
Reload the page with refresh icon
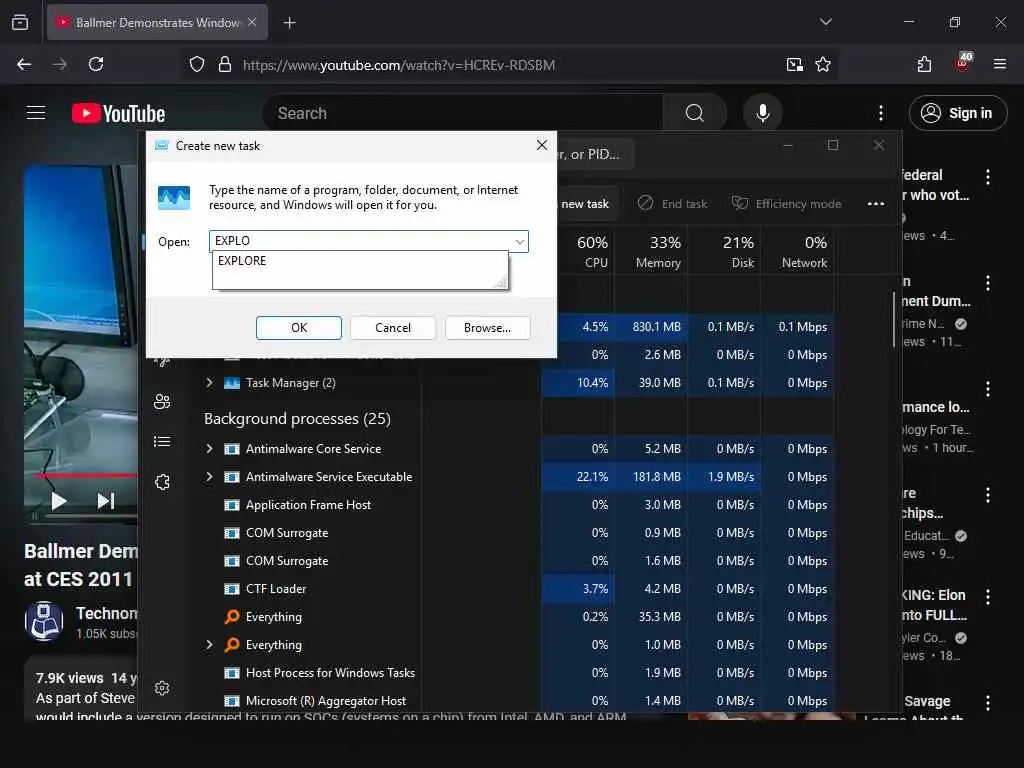96,64
